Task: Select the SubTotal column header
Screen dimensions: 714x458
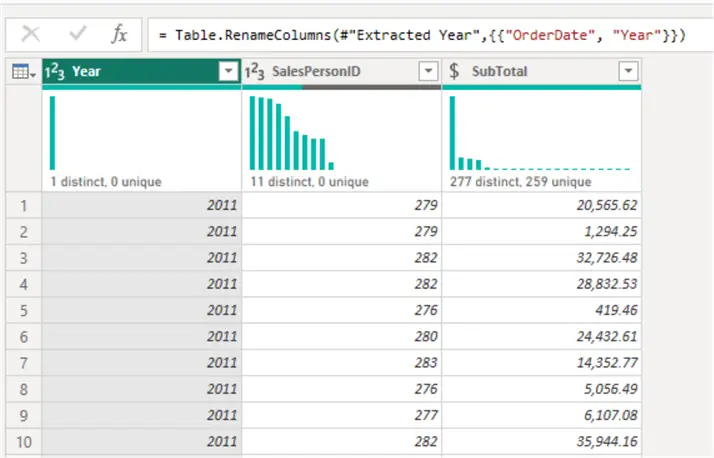Action: 541,71
